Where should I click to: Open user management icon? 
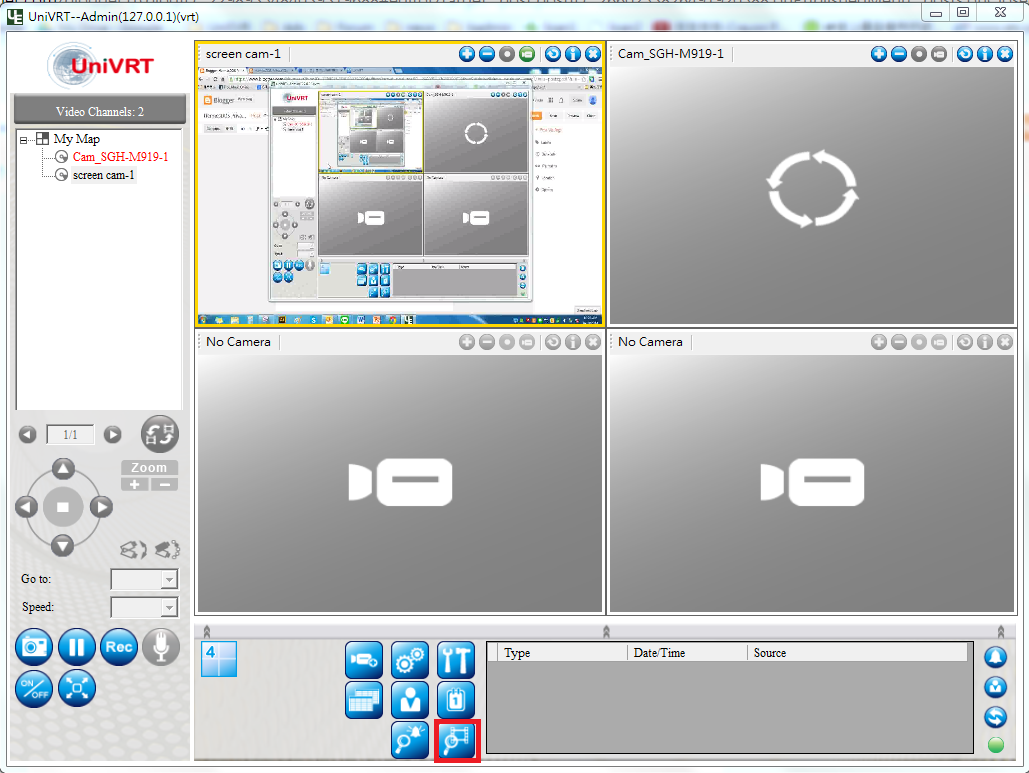[410, 700]
